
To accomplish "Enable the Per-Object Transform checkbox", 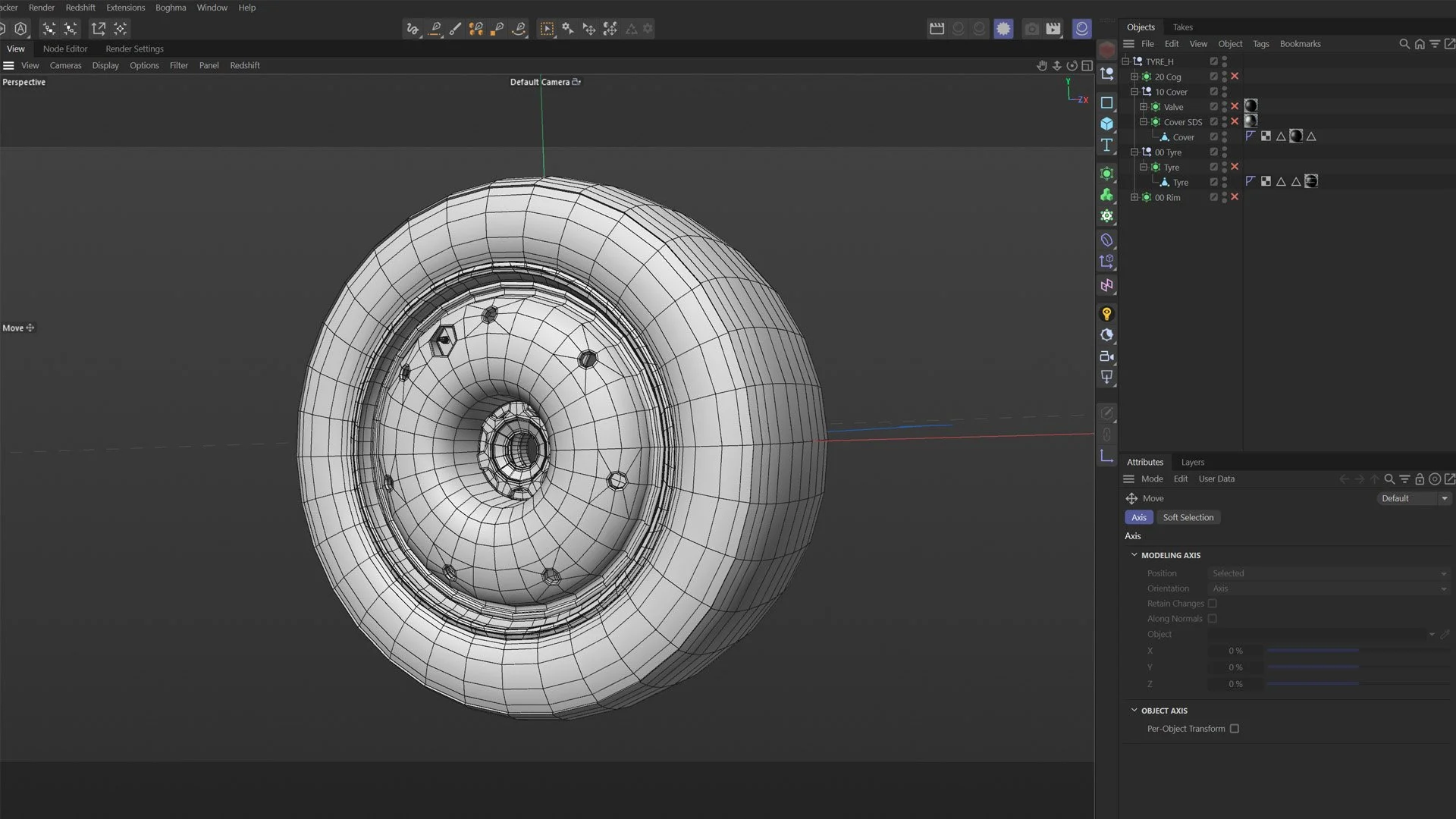I will pos(1235,729).
